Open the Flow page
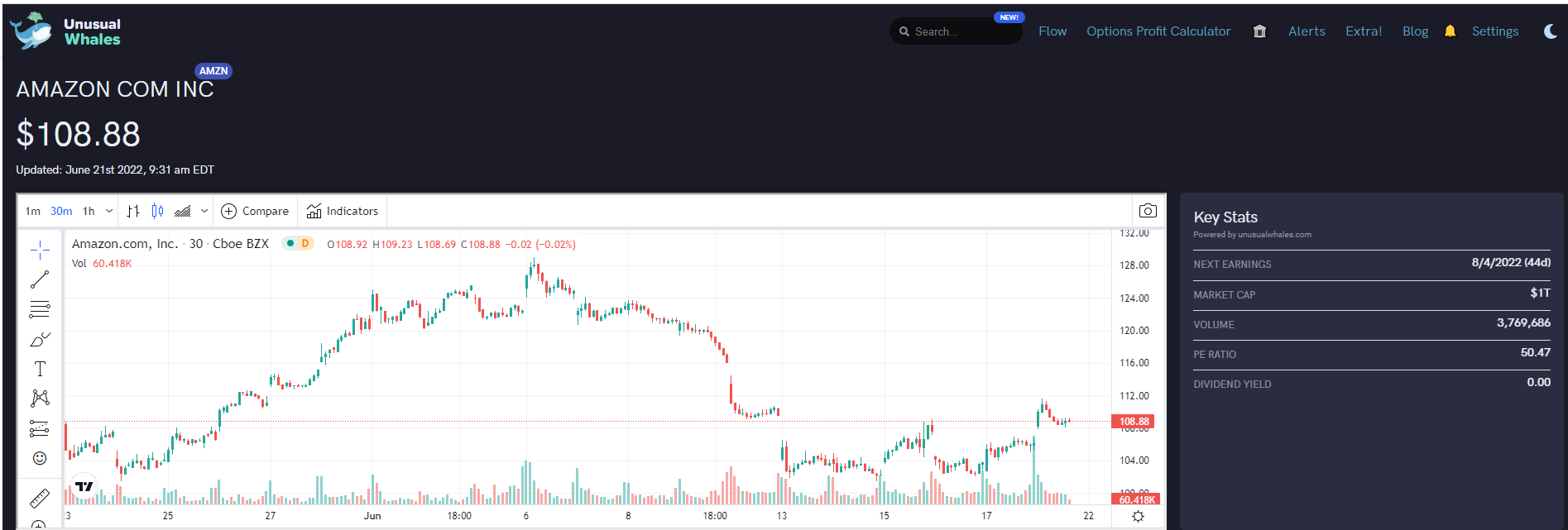This screenshot has width=1568, height=530. 1053,31
